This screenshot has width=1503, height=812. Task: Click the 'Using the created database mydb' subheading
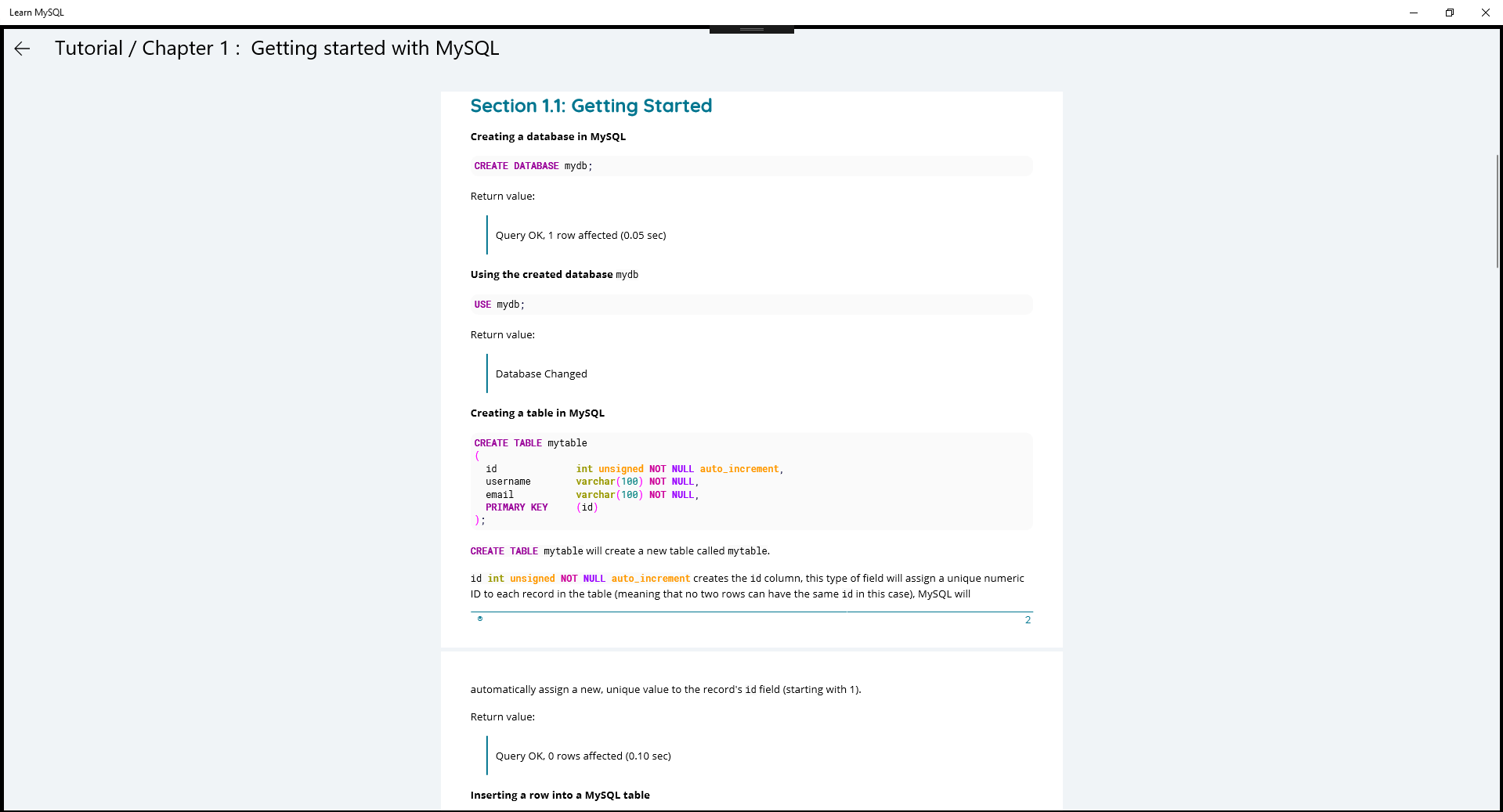click(x=555, y=275)
